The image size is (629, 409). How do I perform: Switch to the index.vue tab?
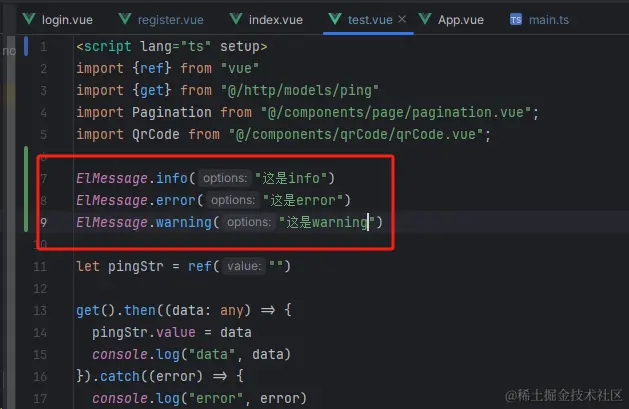pyautogui.click(x=266, y=19)
